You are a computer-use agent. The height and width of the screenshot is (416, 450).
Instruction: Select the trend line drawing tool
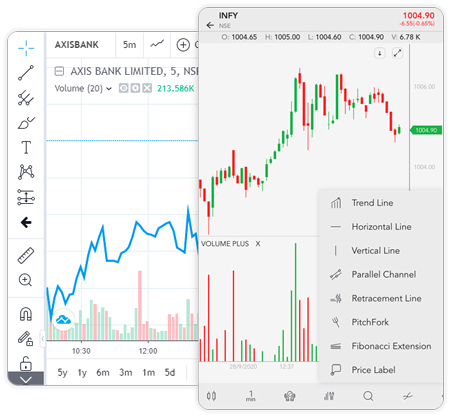pos(26,73)
